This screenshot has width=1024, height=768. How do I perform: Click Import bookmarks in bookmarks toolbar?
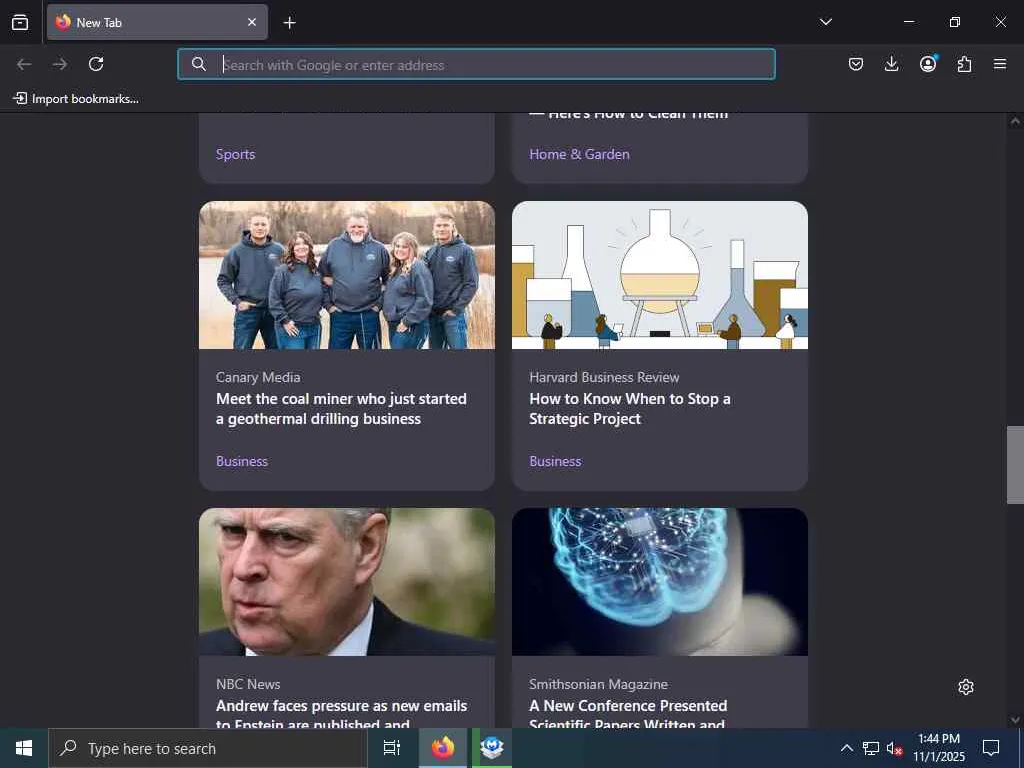tap(76, 99)
